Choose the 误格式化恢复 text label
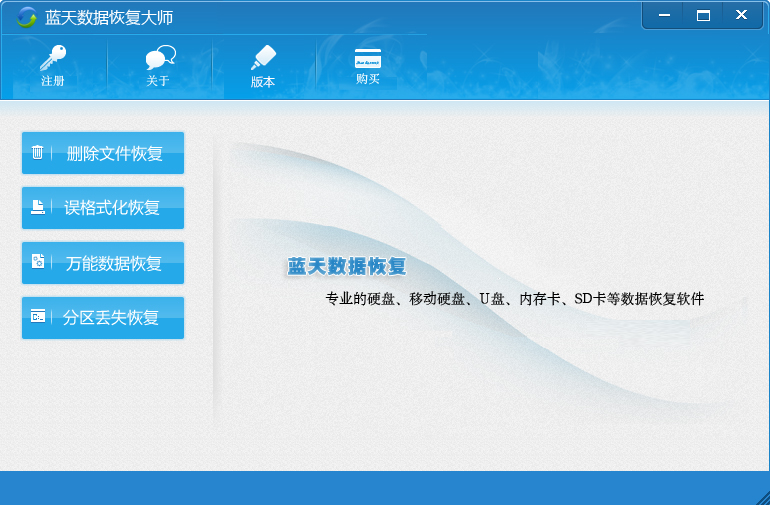Image resolution: width=770 pixels, height=505 pixels. click(x=112, y=209)
